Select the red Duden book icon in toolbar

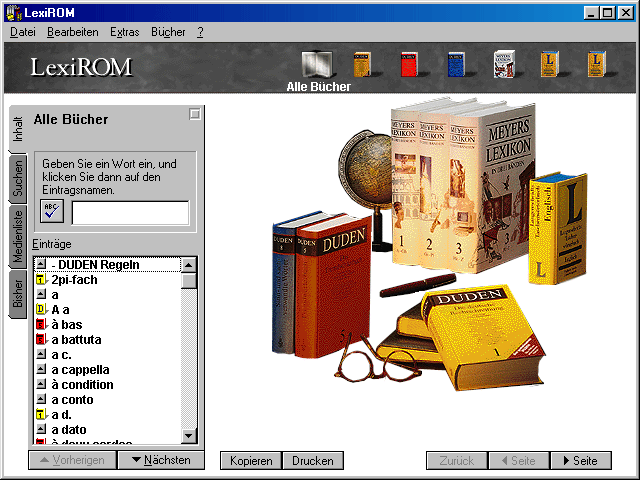pyautogui.click(x=409, y=65)
